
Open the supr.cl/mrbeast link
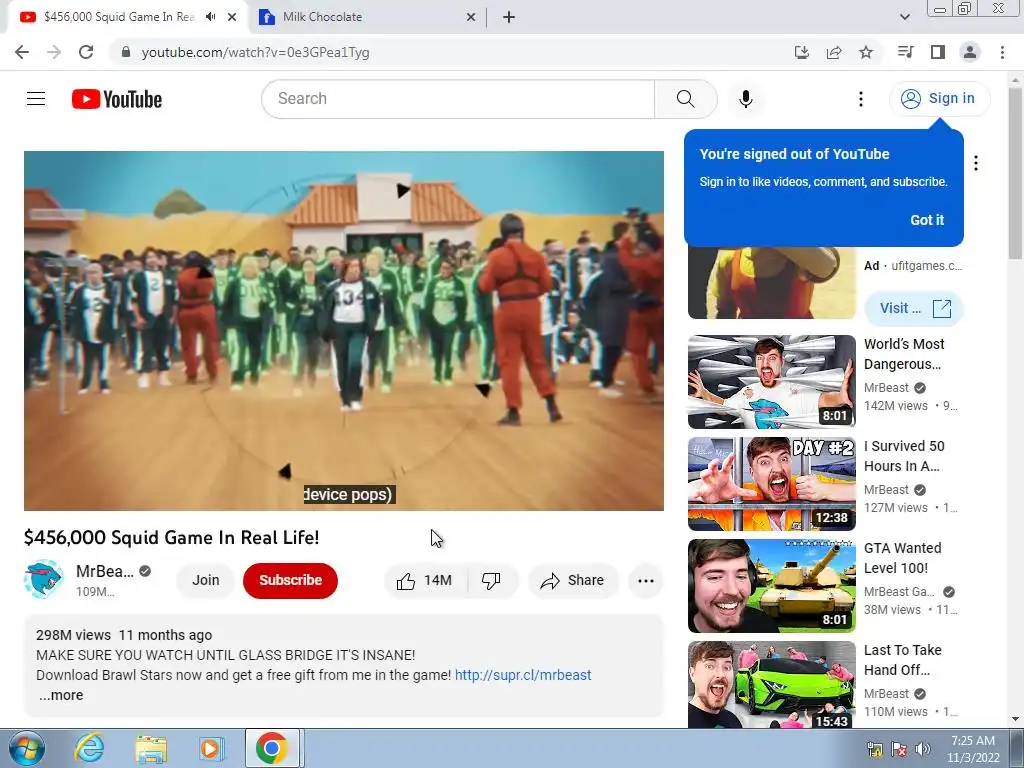tap(523, 675)
